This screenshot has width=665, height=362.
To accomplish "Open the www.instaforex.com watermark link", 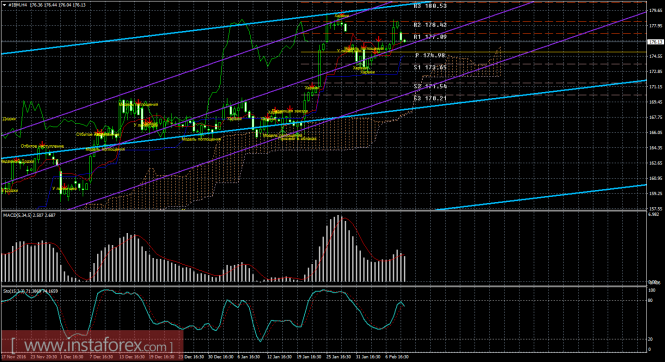I will point(91,346).
